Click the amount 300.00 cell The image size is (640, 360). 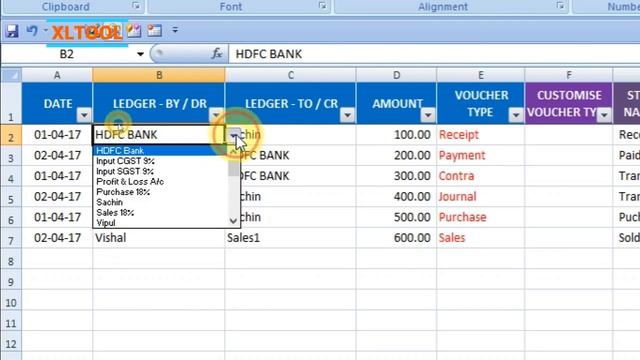pos(396,176)
